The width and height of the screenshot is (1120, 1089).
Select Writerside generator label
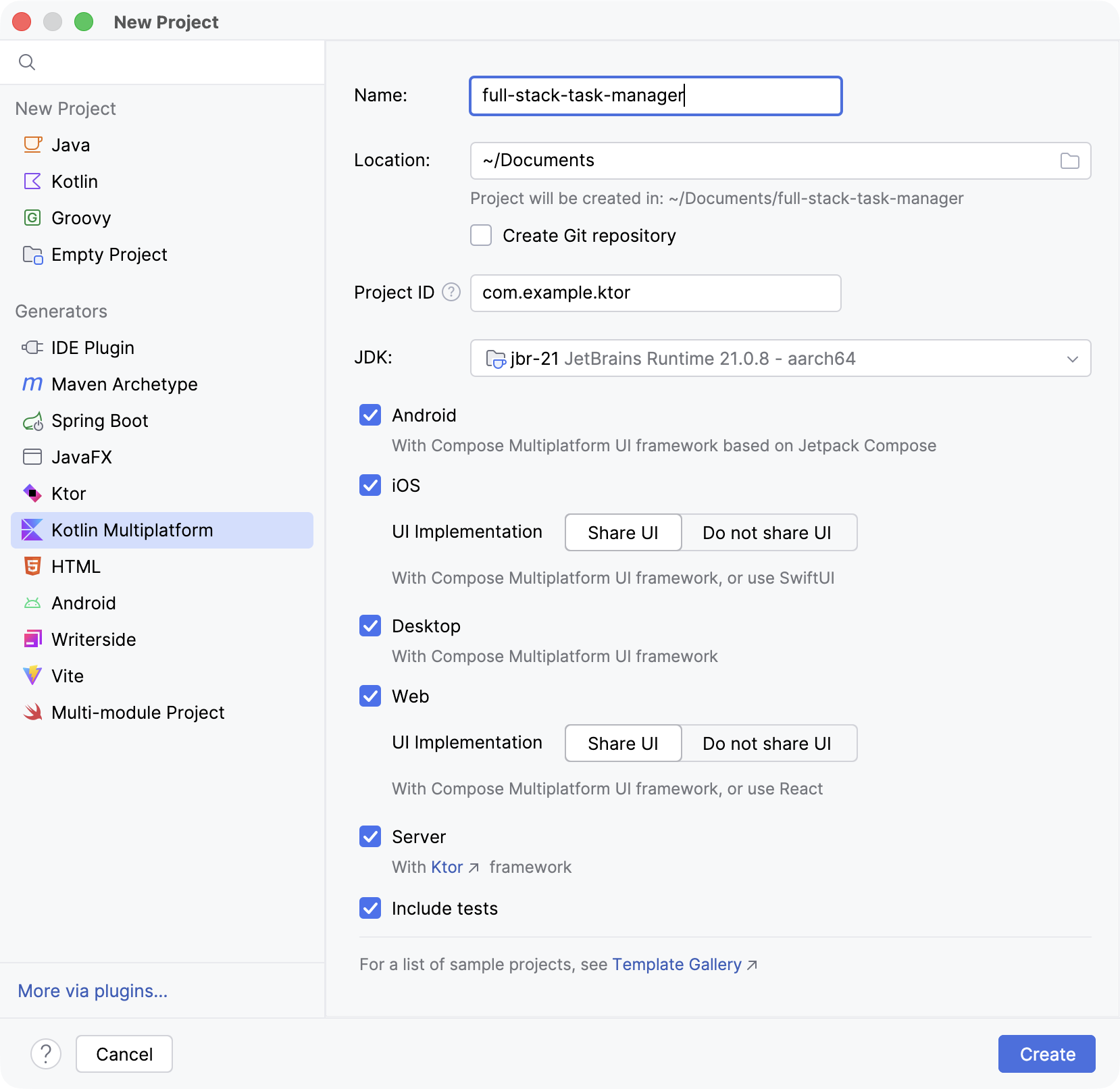[x=94, y=639]
